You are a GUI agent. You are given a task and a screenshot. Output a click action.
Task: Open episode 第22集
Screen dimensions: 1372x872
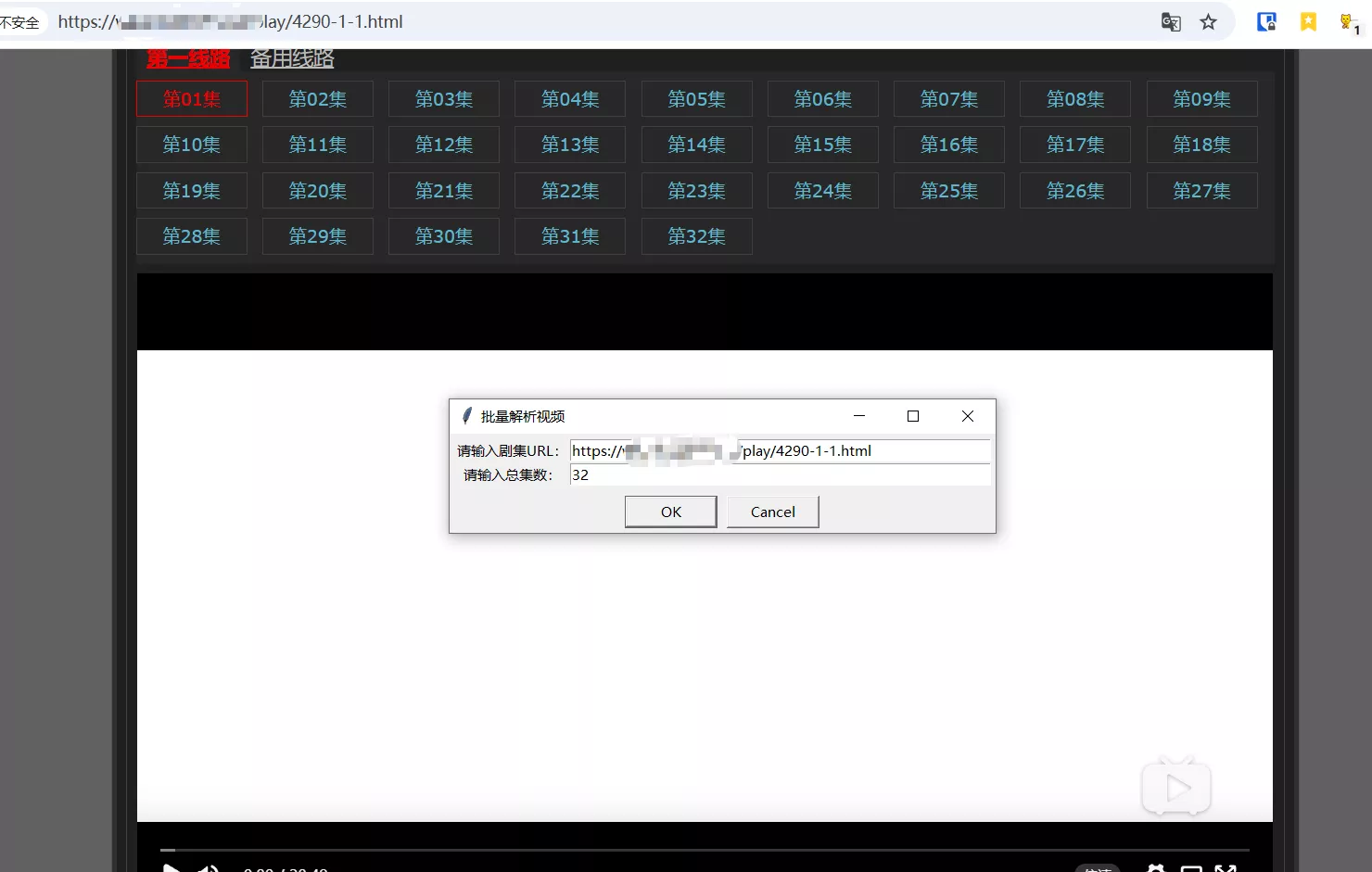[x=570, y=191]
